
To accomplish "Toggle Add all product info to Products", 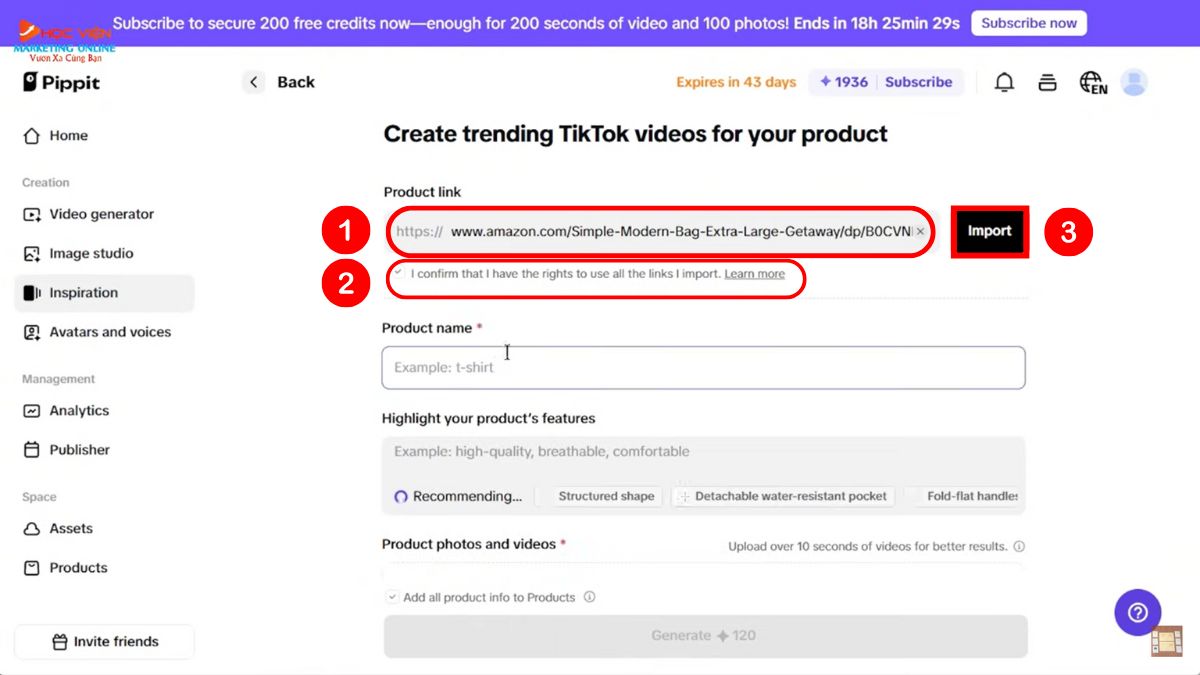I will coord(392,597).
